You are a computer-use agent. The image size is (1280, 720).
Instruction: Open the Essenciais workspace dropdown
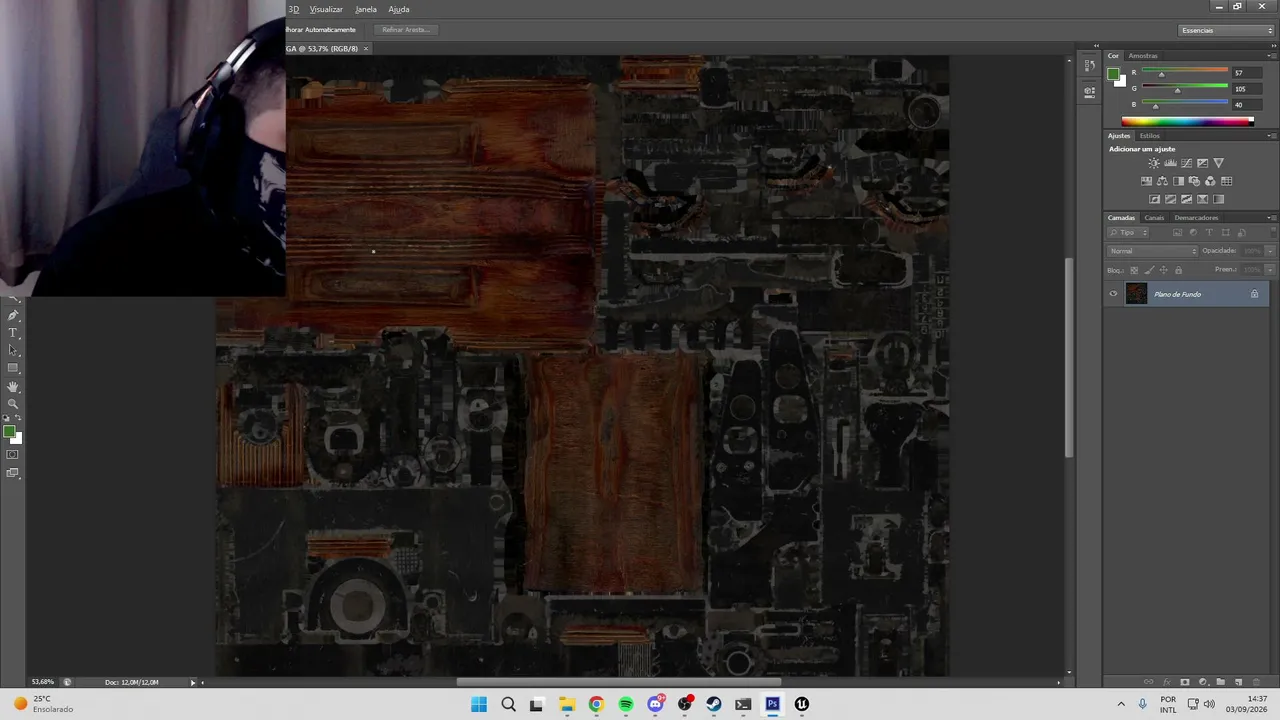[1226, 30]
